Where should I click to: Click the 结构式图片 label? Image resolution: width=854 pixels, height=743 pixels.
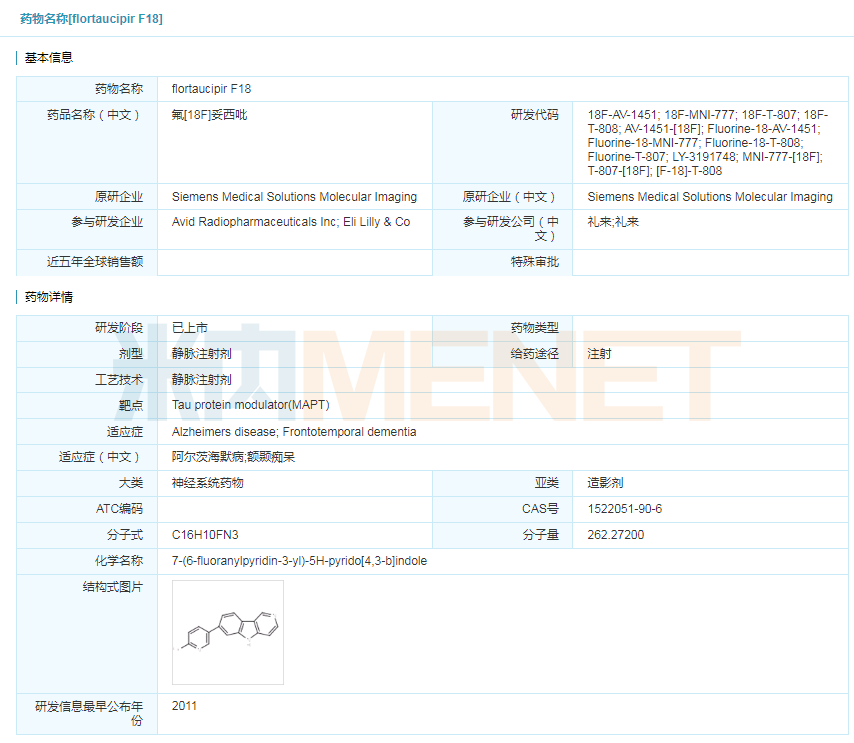(113, 587)
